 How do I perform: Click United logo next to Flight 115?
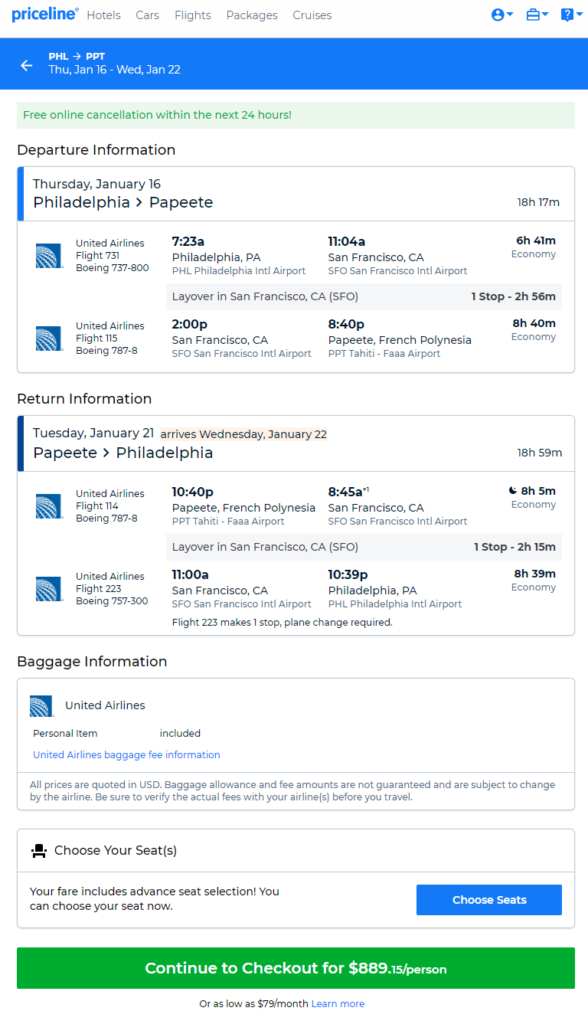coord(48,338)
